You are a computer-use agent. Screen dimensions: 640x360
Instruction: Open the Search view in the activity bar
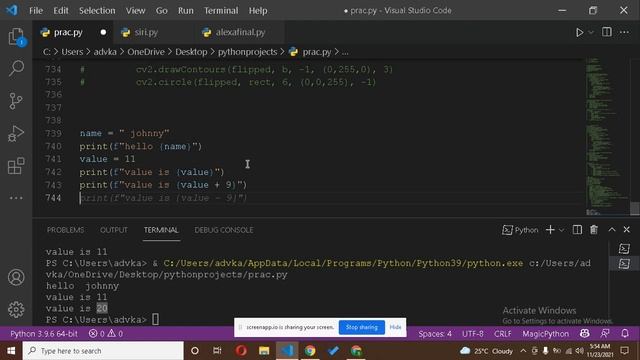pos(16,68)
